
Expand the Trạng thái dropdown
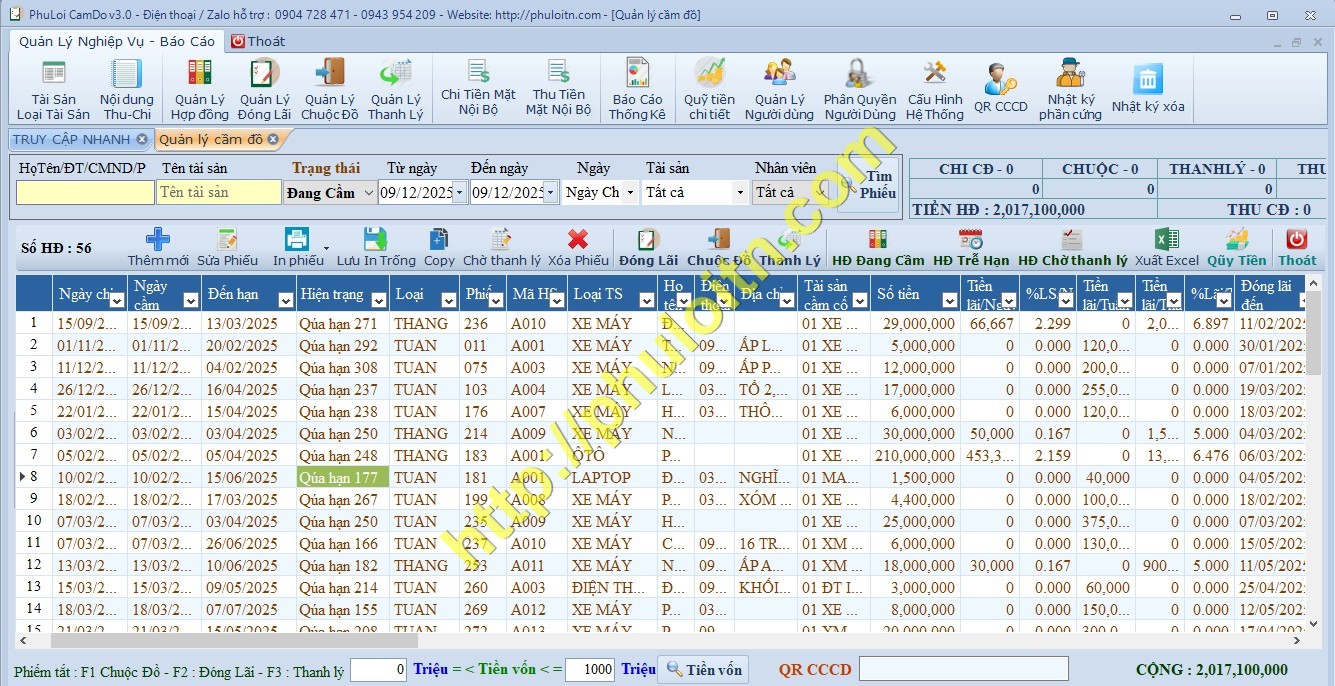(368, 193)
